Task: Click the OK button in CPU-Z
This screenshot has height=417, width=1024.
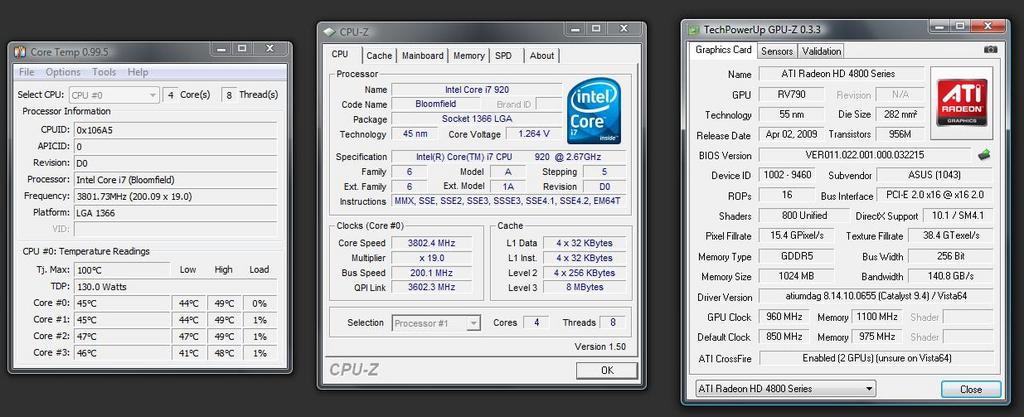Action: 607,370
